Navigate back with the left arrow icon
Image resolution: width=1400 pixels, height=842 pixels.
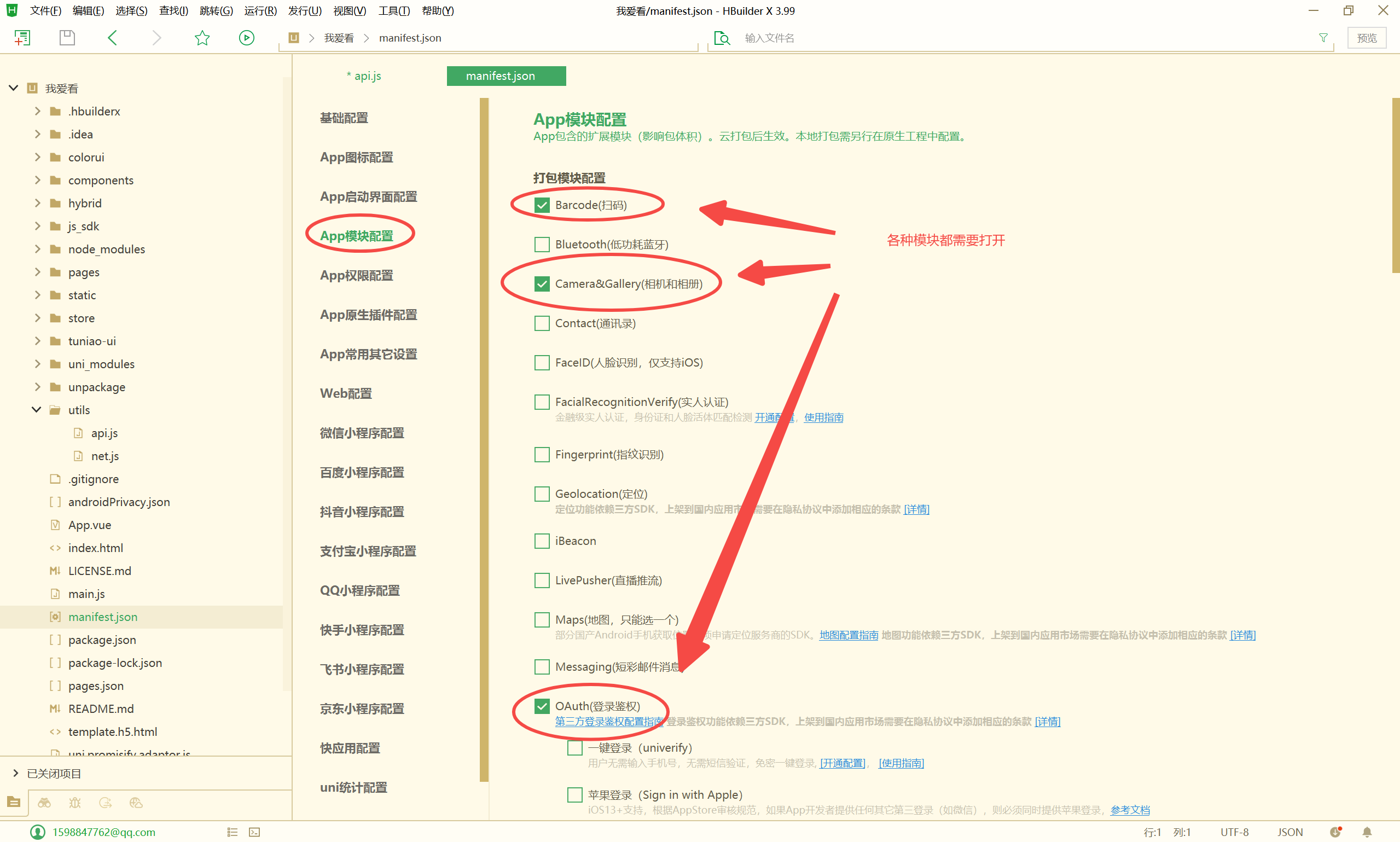112,38
